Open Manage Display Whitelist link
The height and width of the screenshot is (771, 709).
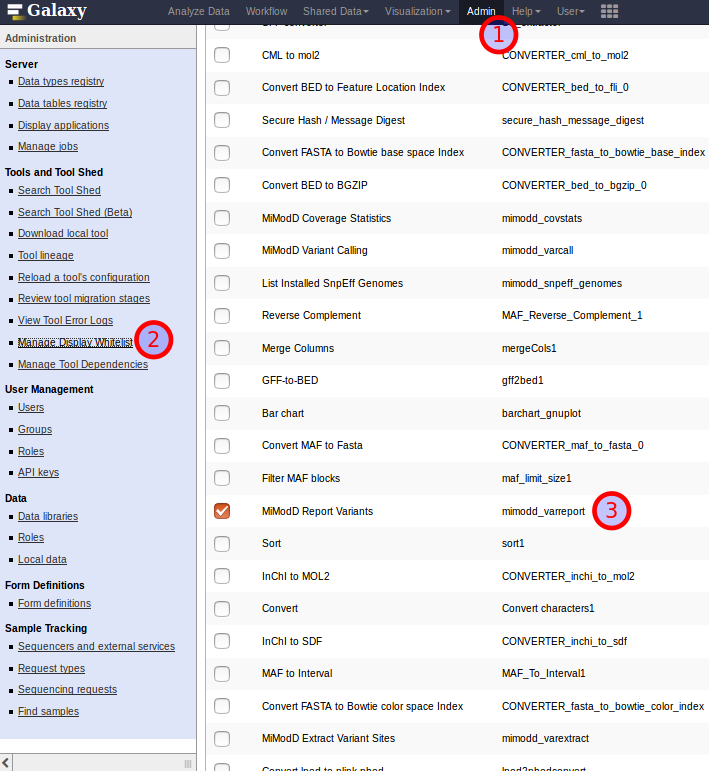[x=75, y=343]
